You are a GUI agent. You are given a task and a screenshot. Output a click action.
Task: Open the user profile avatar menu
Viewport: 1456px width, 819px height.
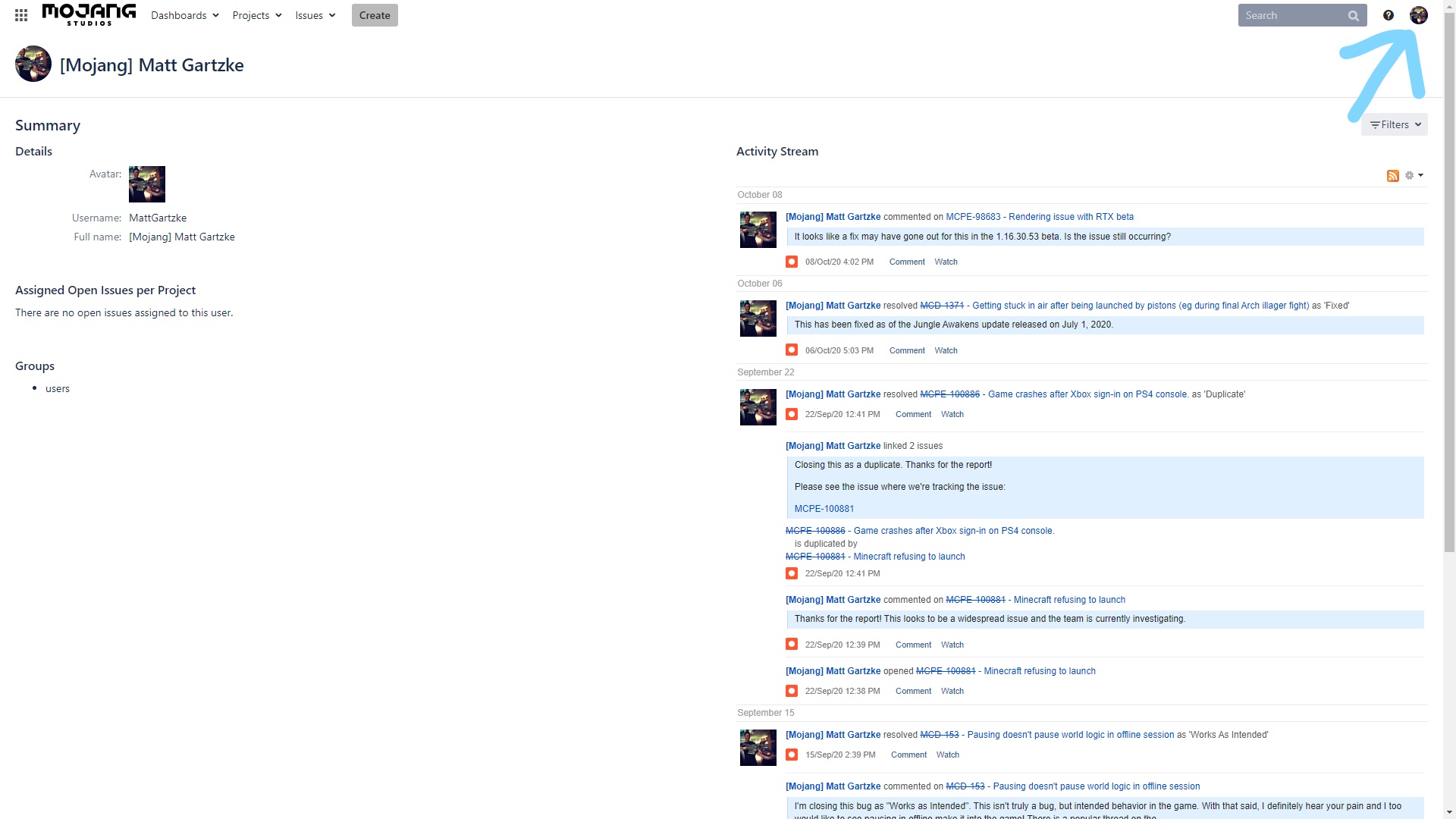[1419, 15]
